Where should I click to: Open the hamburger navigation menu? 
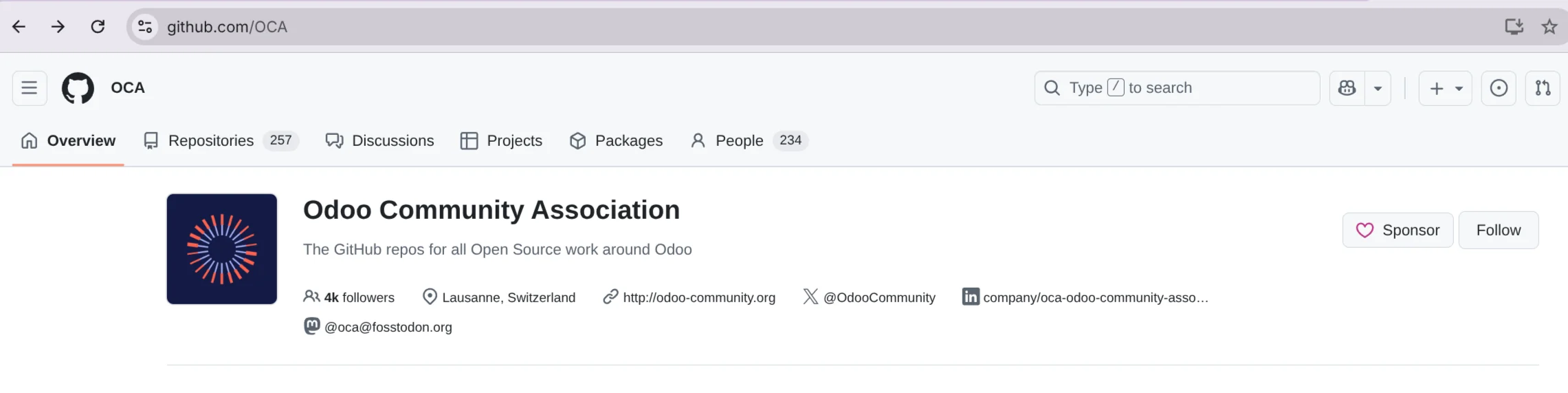pos(30,88)
